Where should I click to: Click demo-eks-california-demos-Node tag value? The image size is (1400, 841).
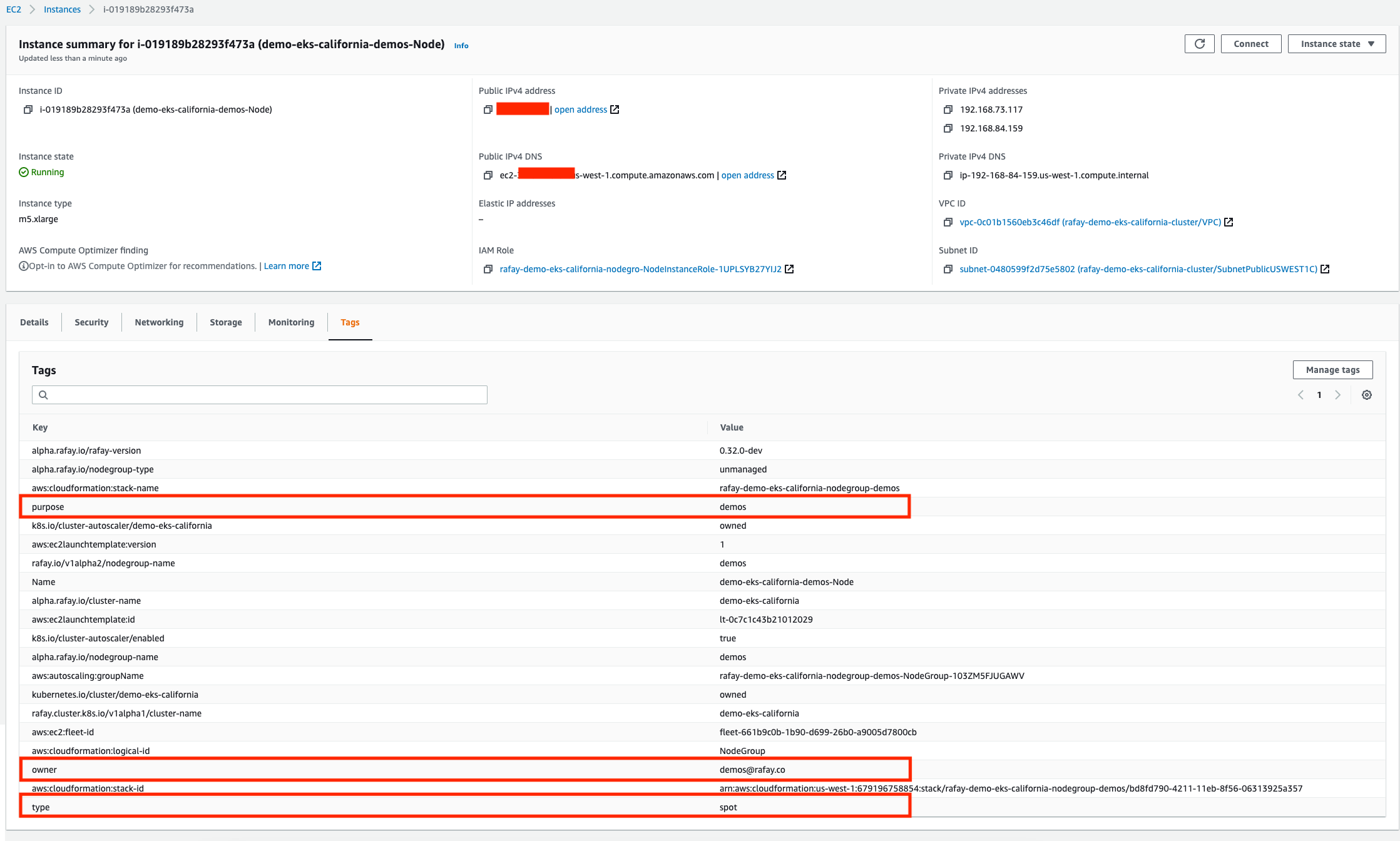pos(787,582)
